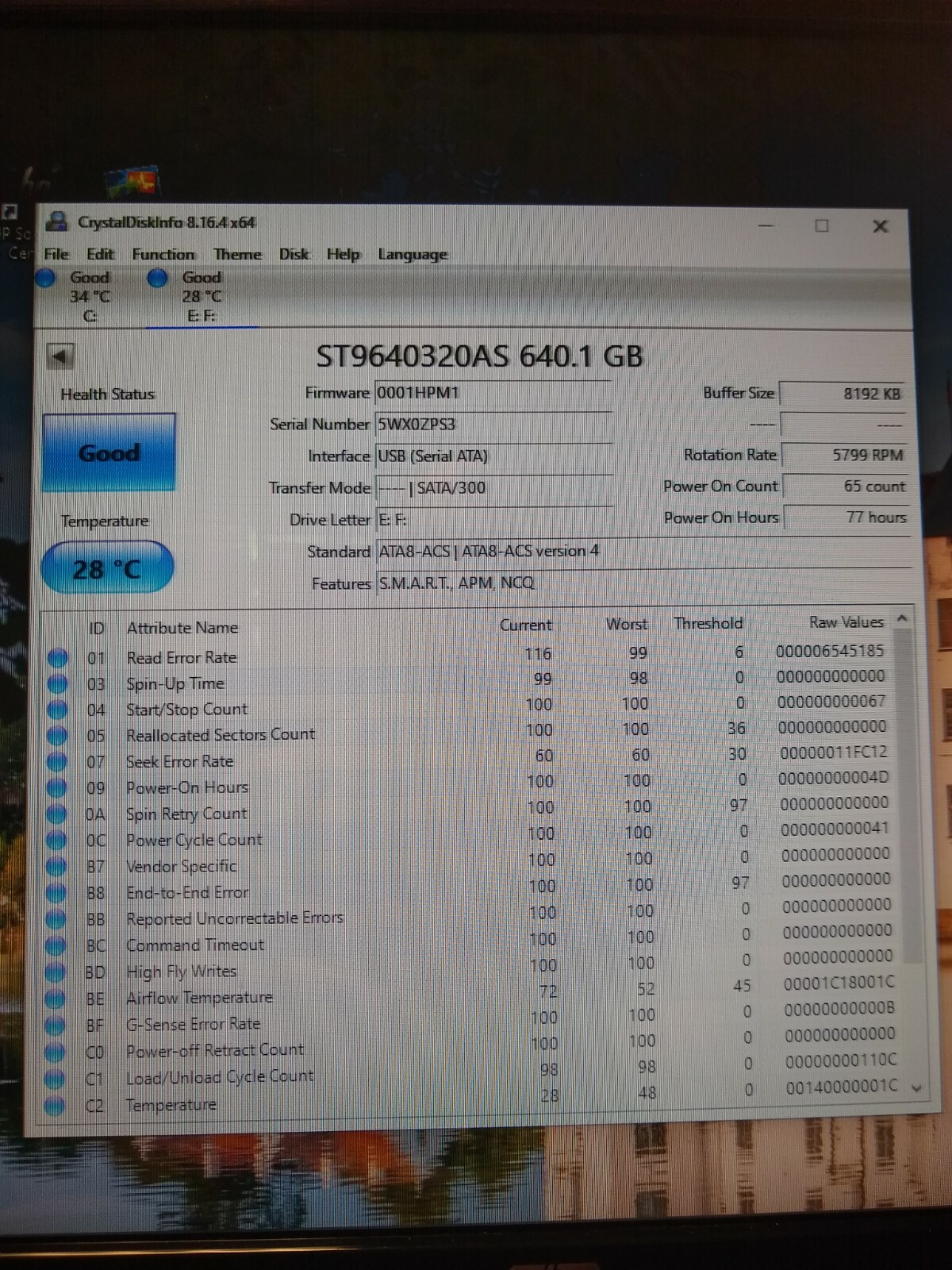Click the Firmware field 0001HPM1
The image size is (952, 1270).
(x=493, y=393)
